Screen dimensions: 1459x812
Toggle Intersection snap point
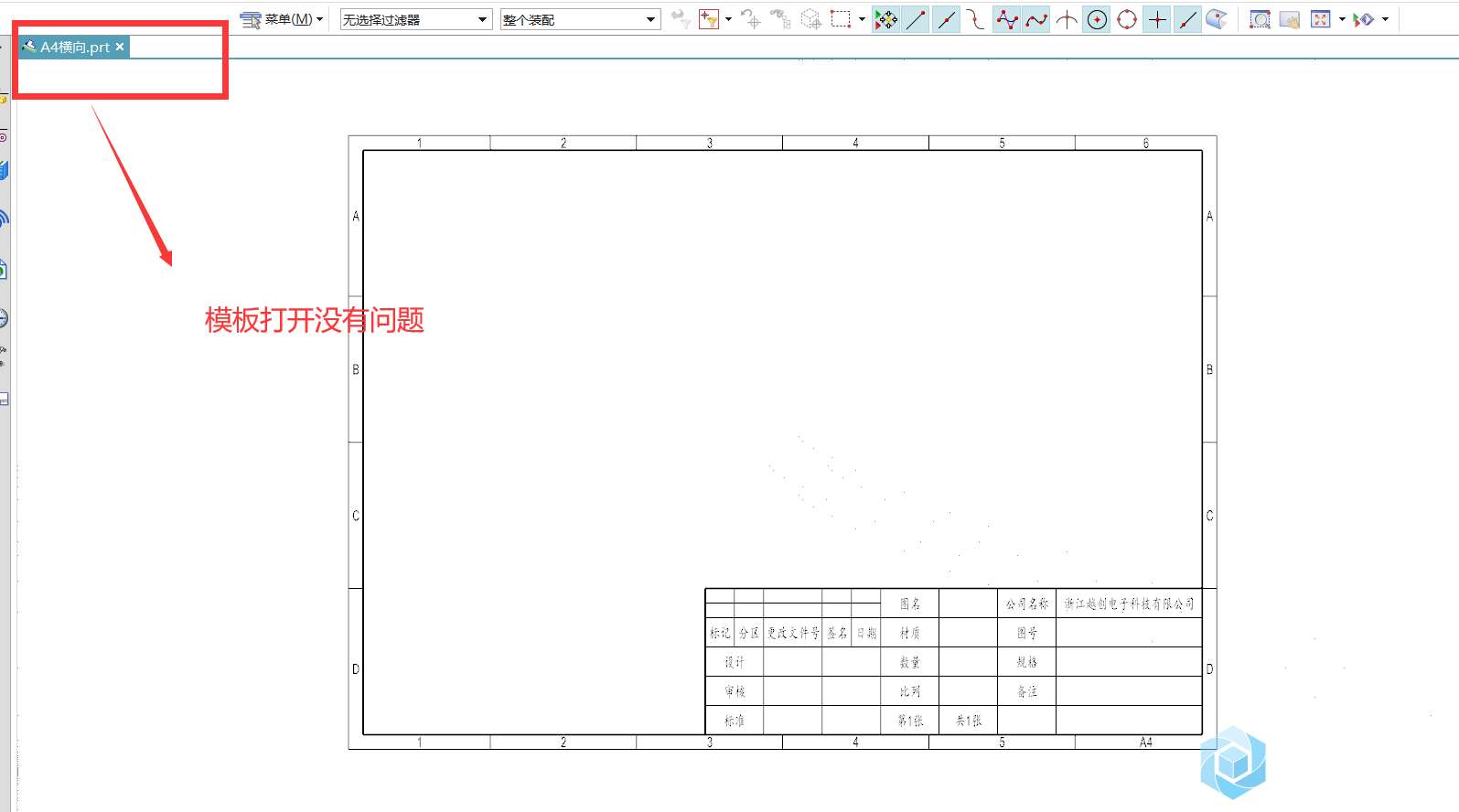coord(1067,19)
